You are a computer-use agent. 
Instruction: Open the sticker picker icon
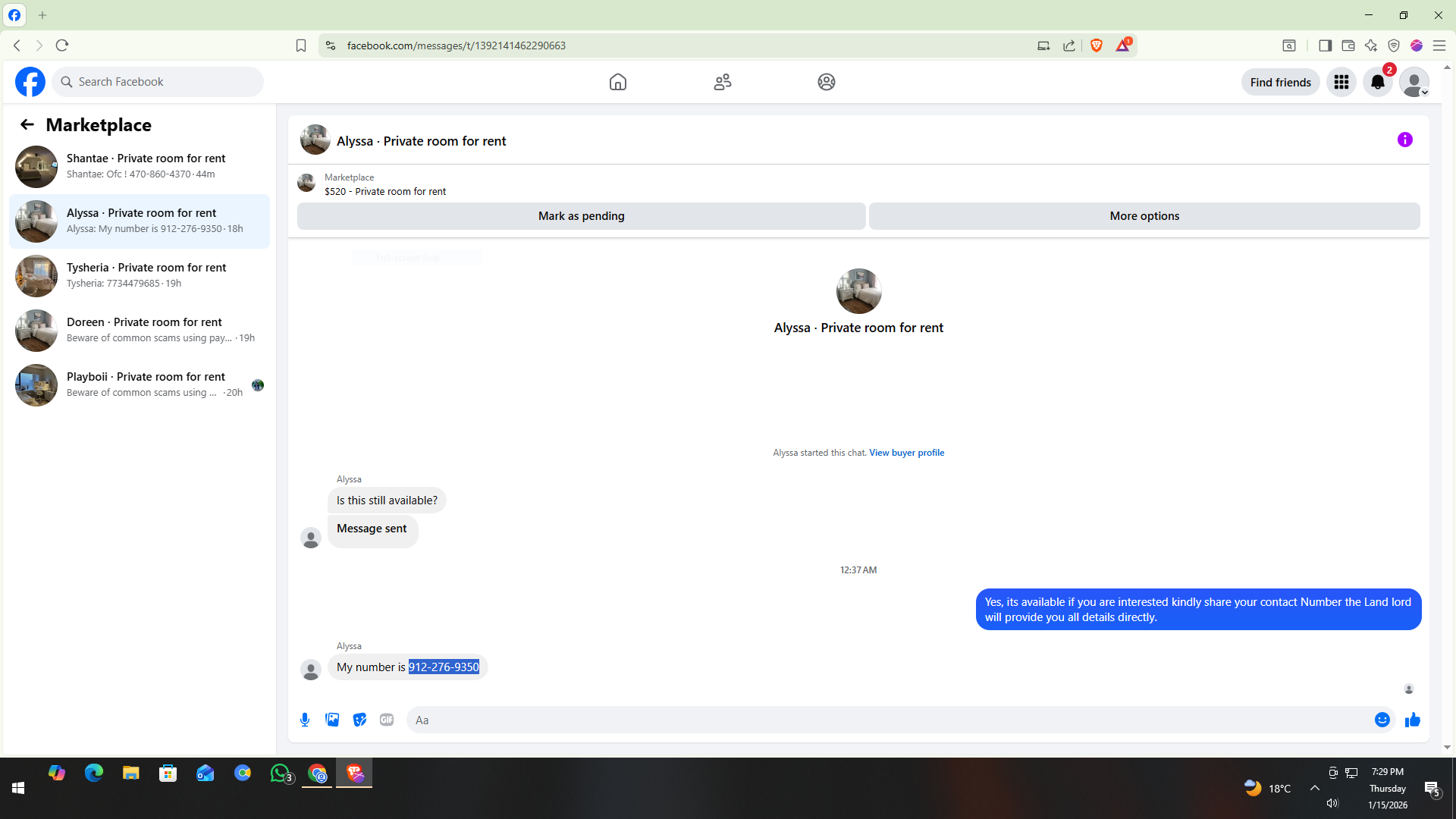pyautogui.click(x=359, y=720)
